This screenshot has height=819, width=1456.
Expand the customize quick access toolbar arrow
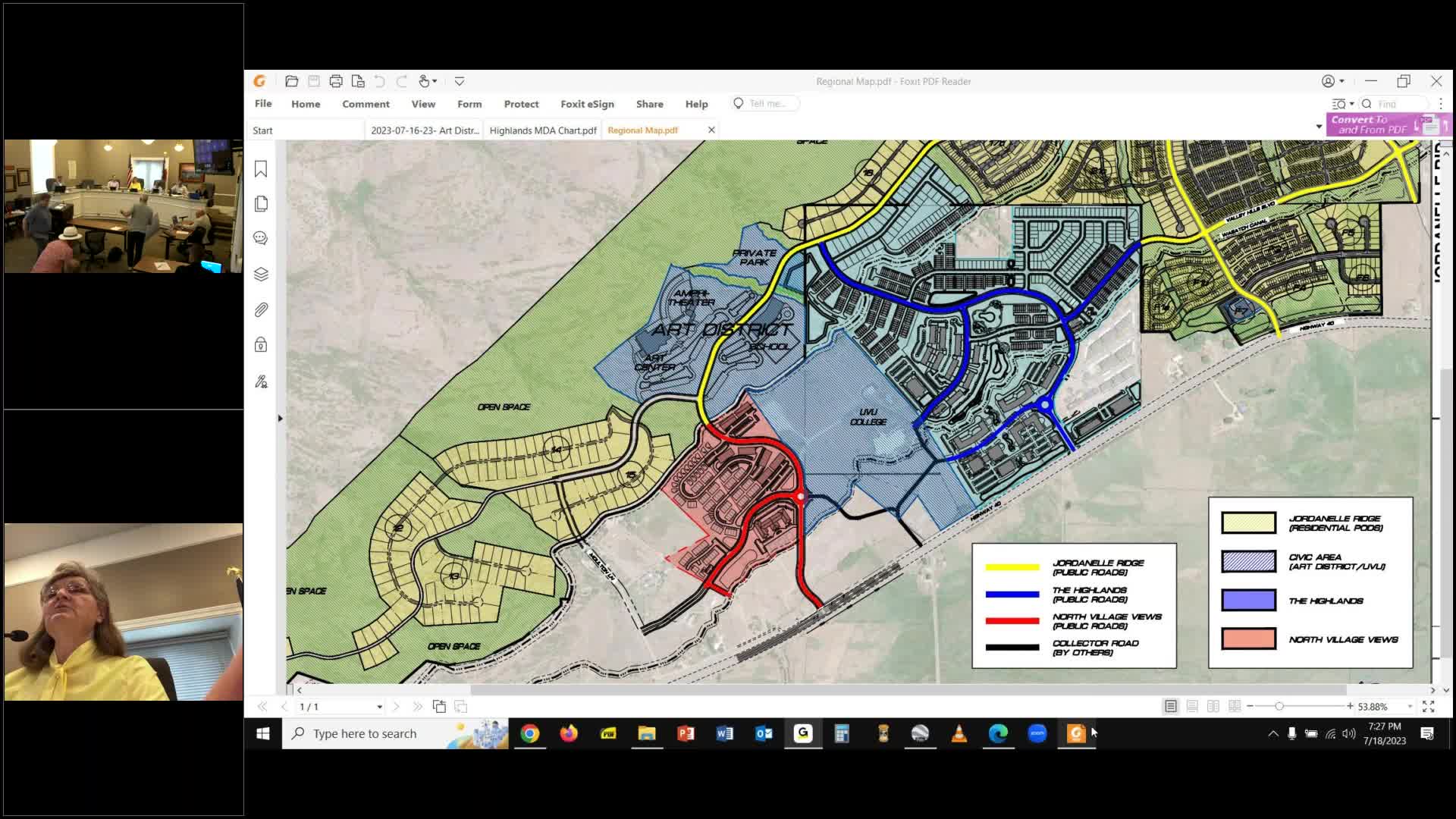click(x=460, y=81)
